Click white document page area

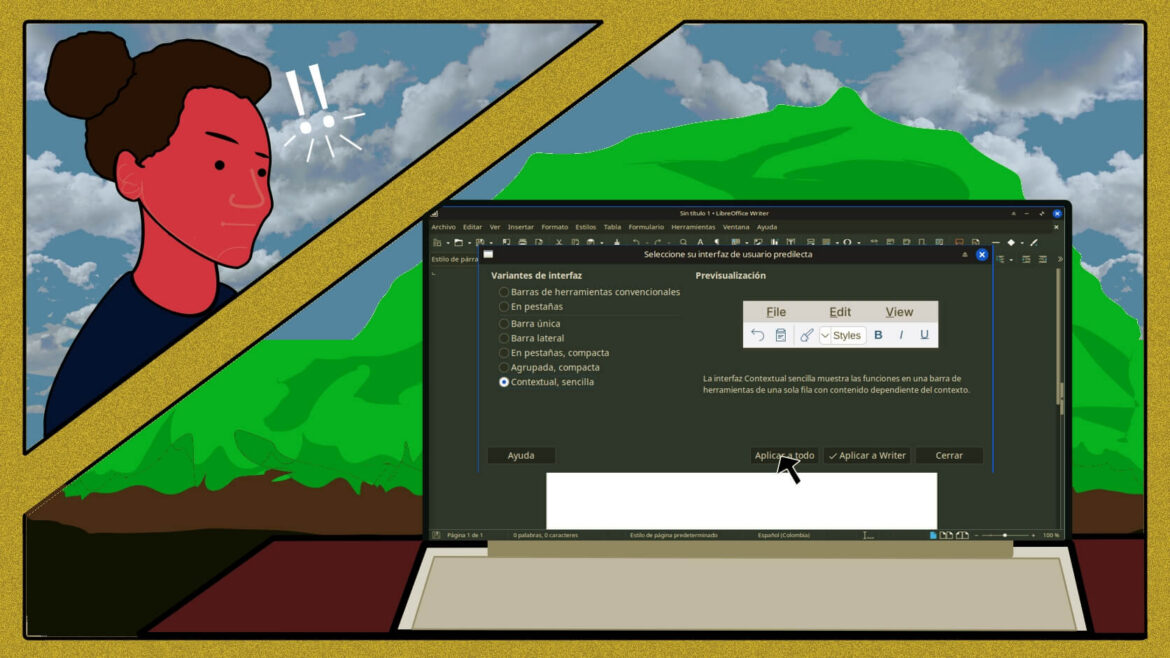742,500
